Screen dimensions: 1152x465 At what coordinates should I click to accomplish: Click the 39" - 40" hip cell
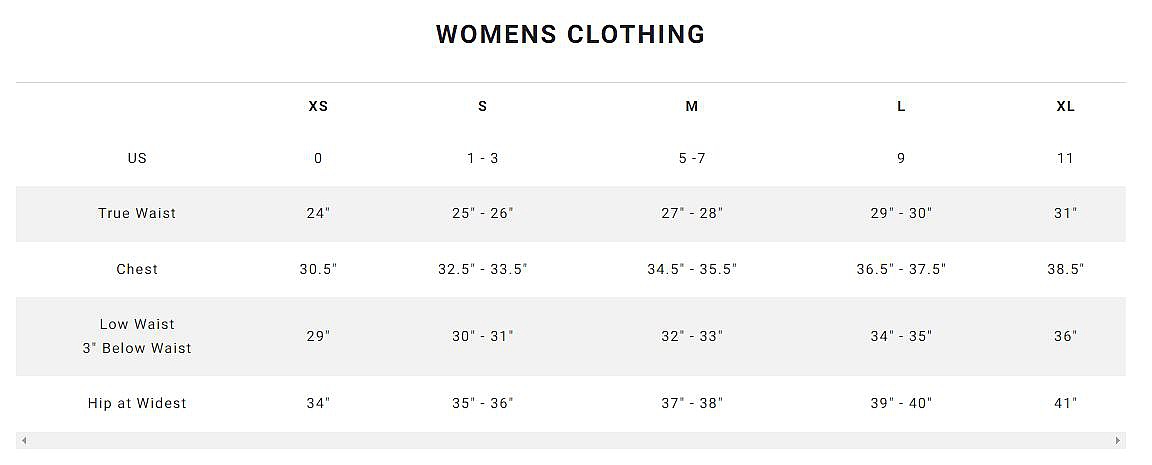coord(901,403)
